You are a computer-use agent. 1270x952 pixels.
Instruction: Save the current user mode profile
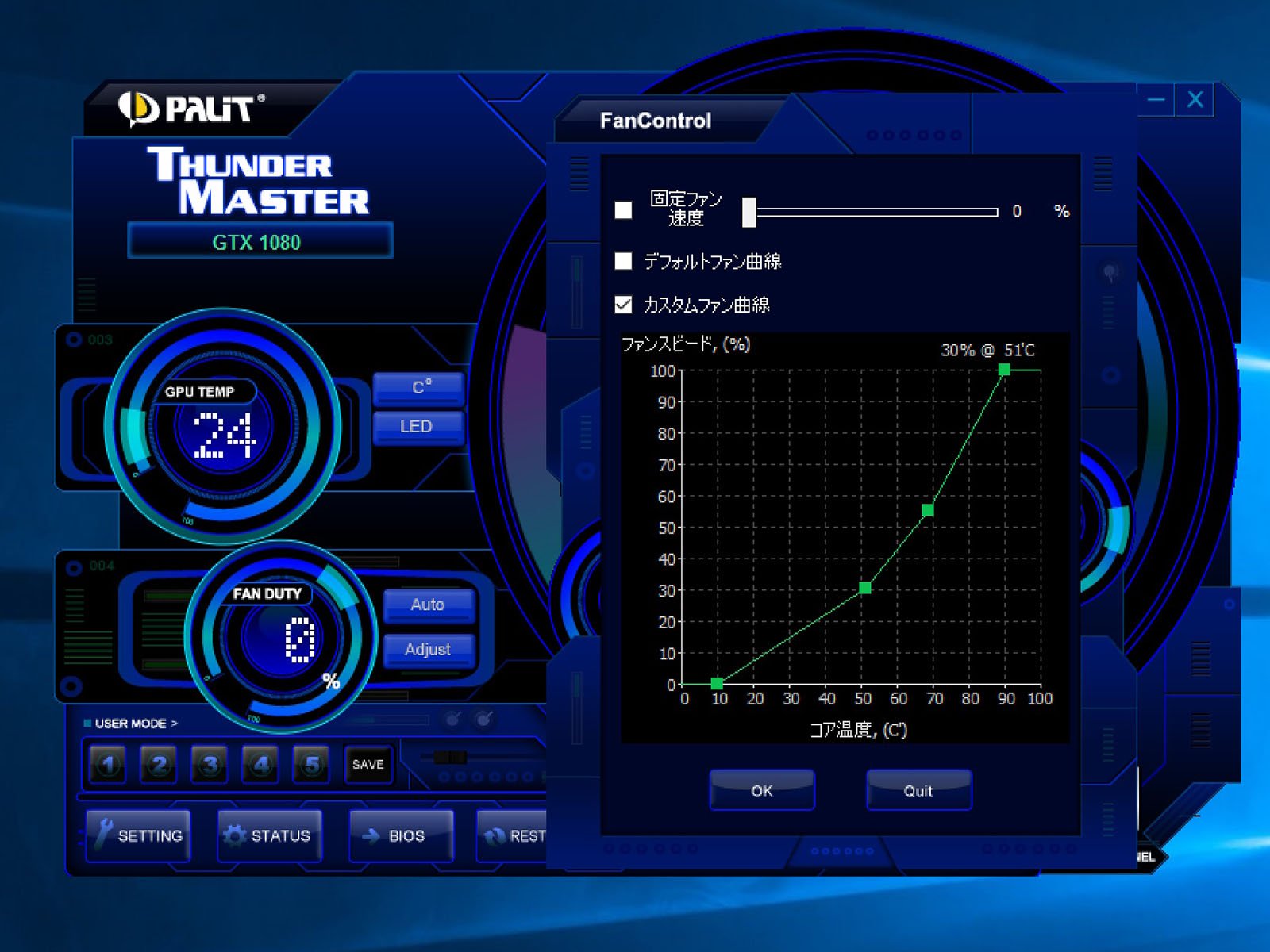click(x=368, y=764)
